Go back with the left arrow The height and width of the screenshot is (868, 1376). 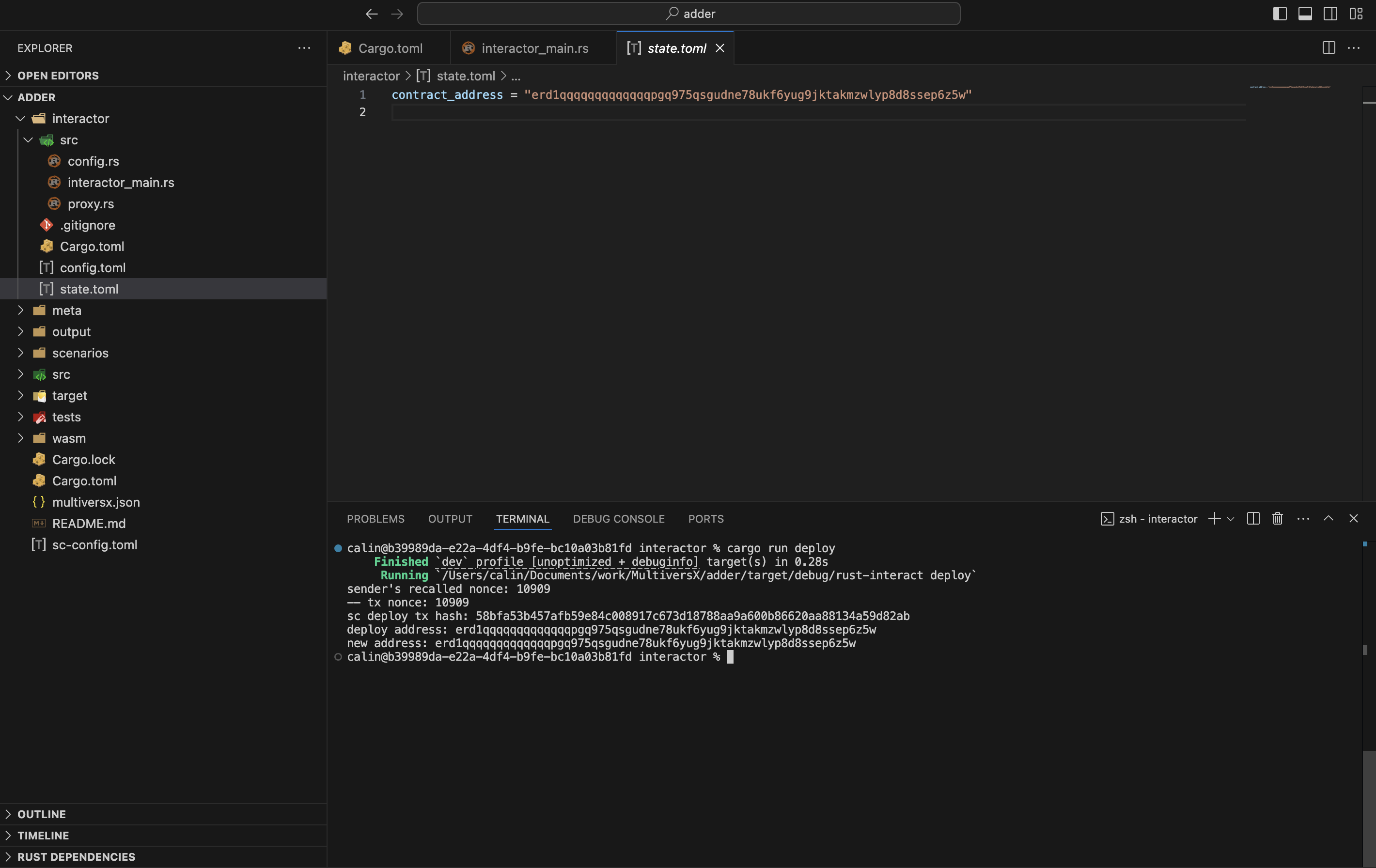(x=372, y=14)
